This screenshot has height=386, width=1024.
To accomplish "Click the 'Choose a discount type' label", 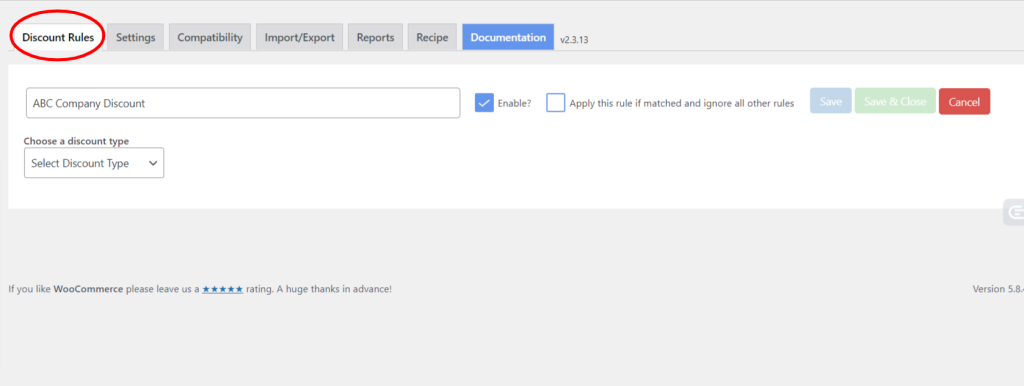I will (76, 141).
